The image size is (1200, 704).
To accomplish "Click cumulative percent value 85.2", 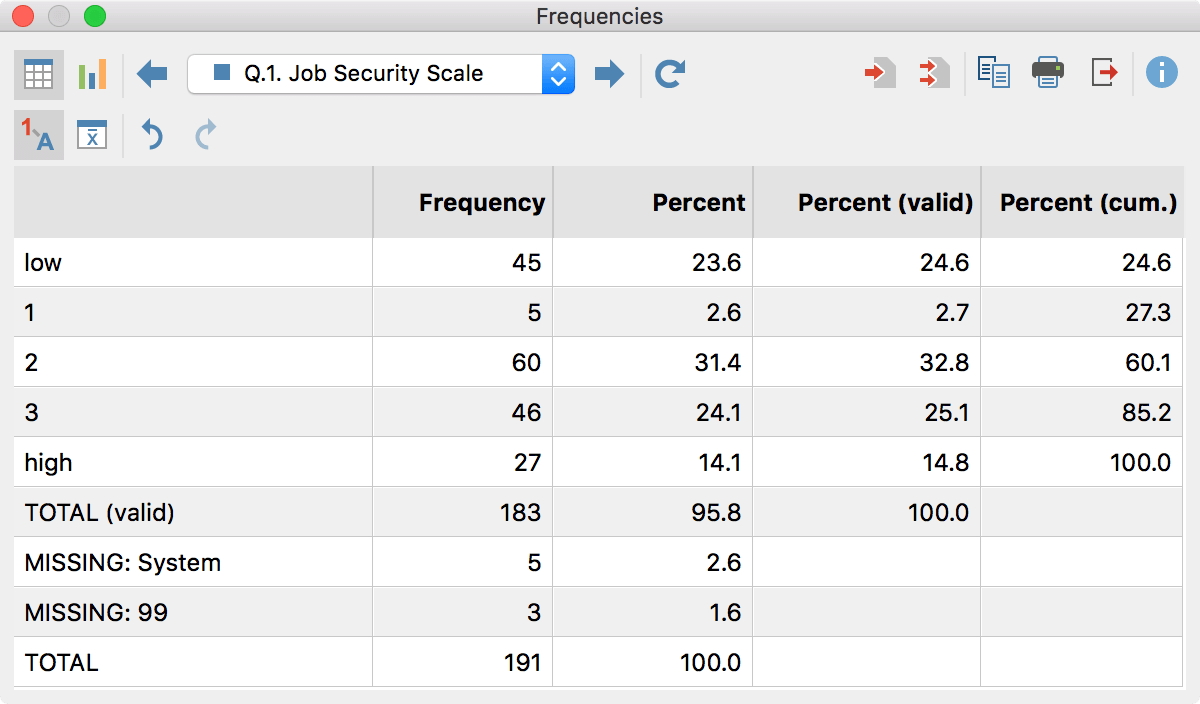I will point(1147,413).
